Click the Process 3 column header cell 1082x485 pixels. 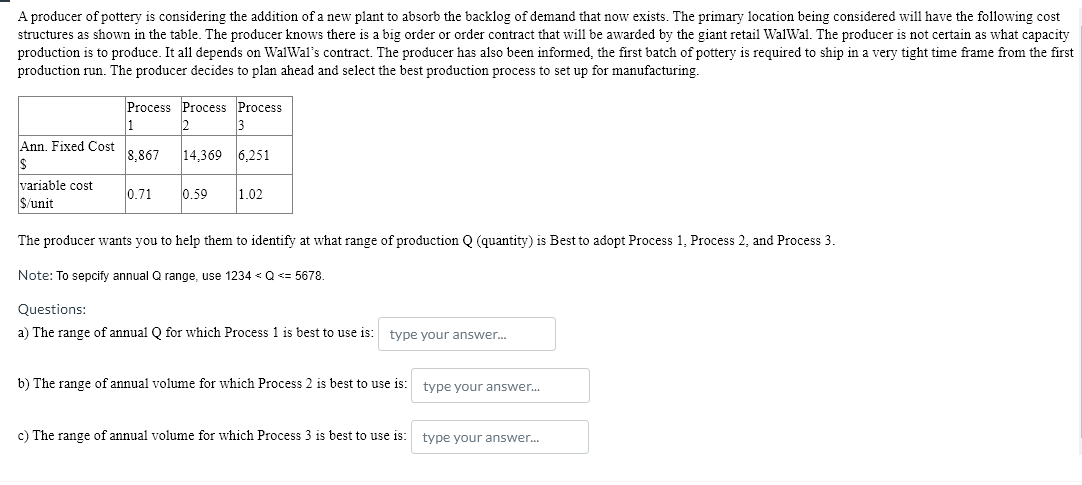[262, 115]
